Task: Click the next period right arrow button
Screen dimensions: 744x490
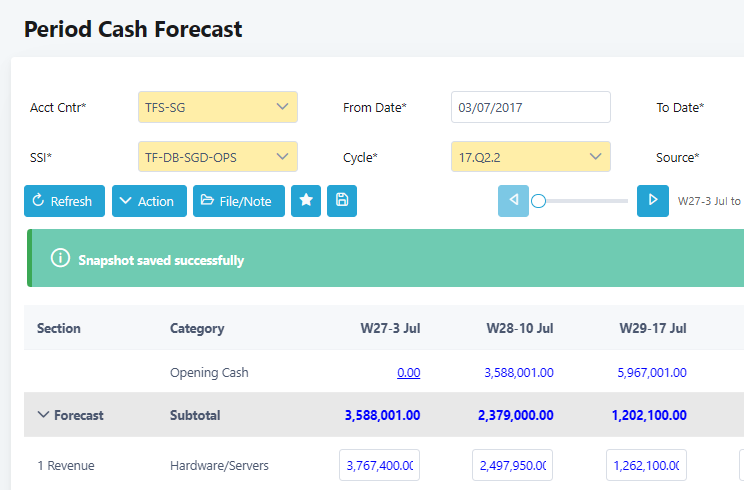Action: click(x=653, y=201)
